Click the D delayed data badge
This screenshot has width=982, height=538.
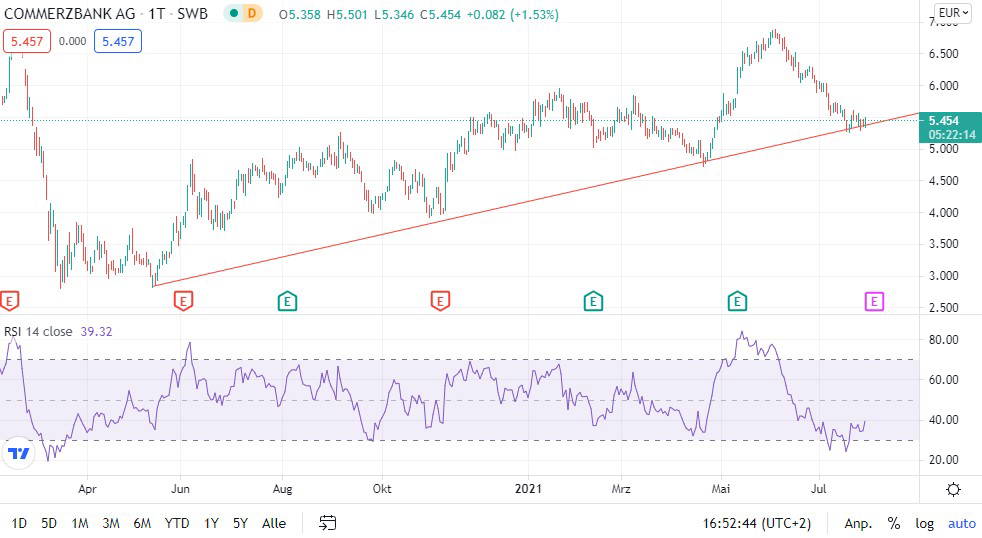tap(252, 13)
